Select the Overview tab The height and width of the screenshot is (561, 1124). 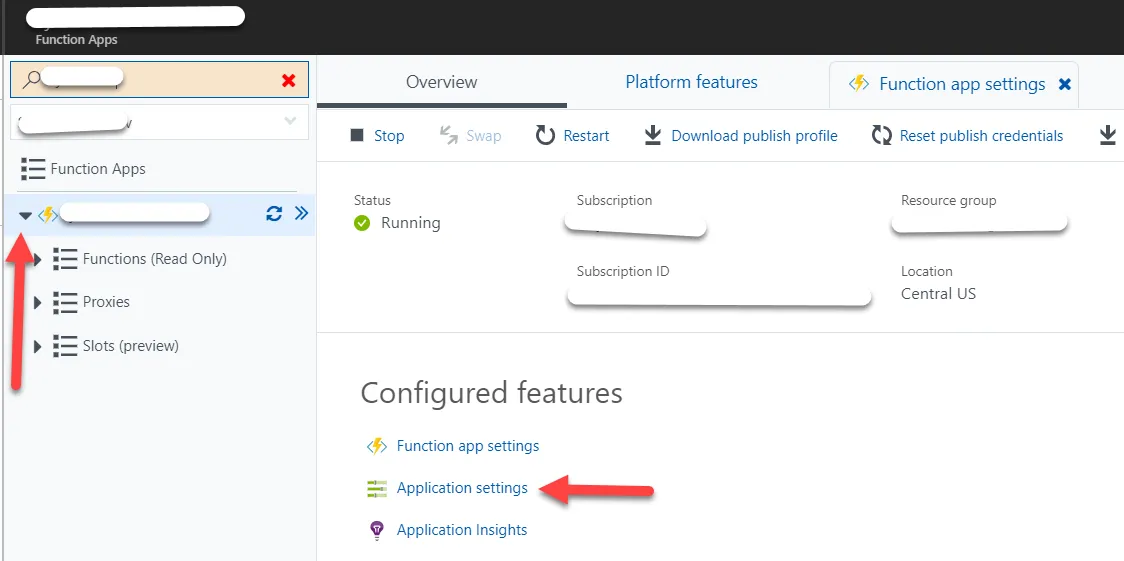tap(441, 82)
